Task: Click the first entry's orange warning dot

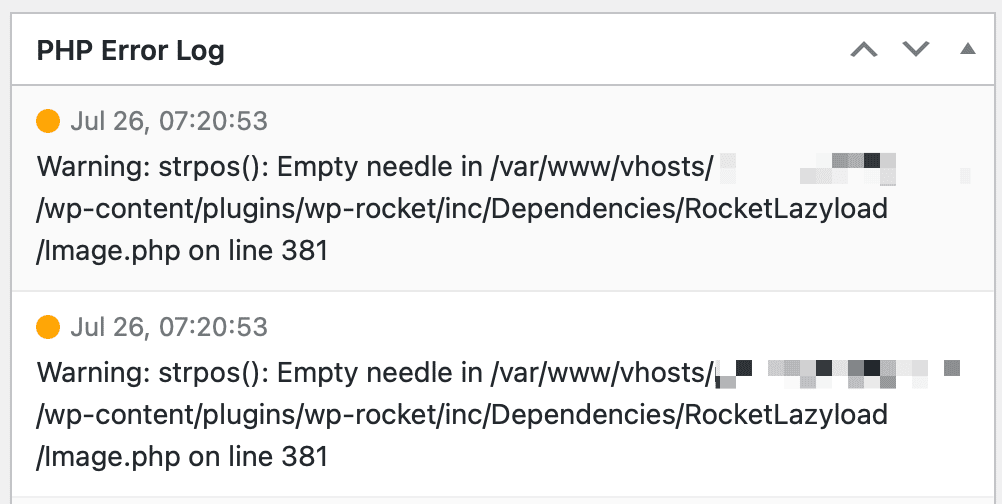Action: pyautogui.click(x=48, y=121)
